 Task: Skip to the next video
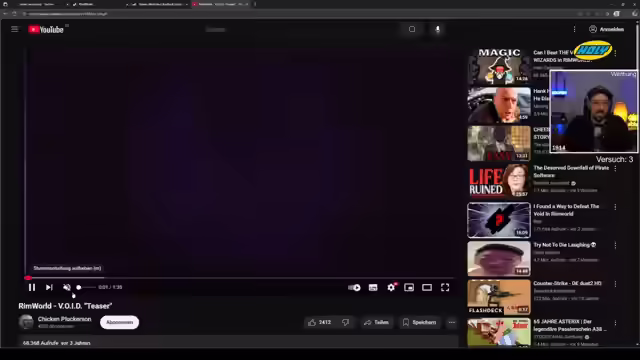[49, 287]
